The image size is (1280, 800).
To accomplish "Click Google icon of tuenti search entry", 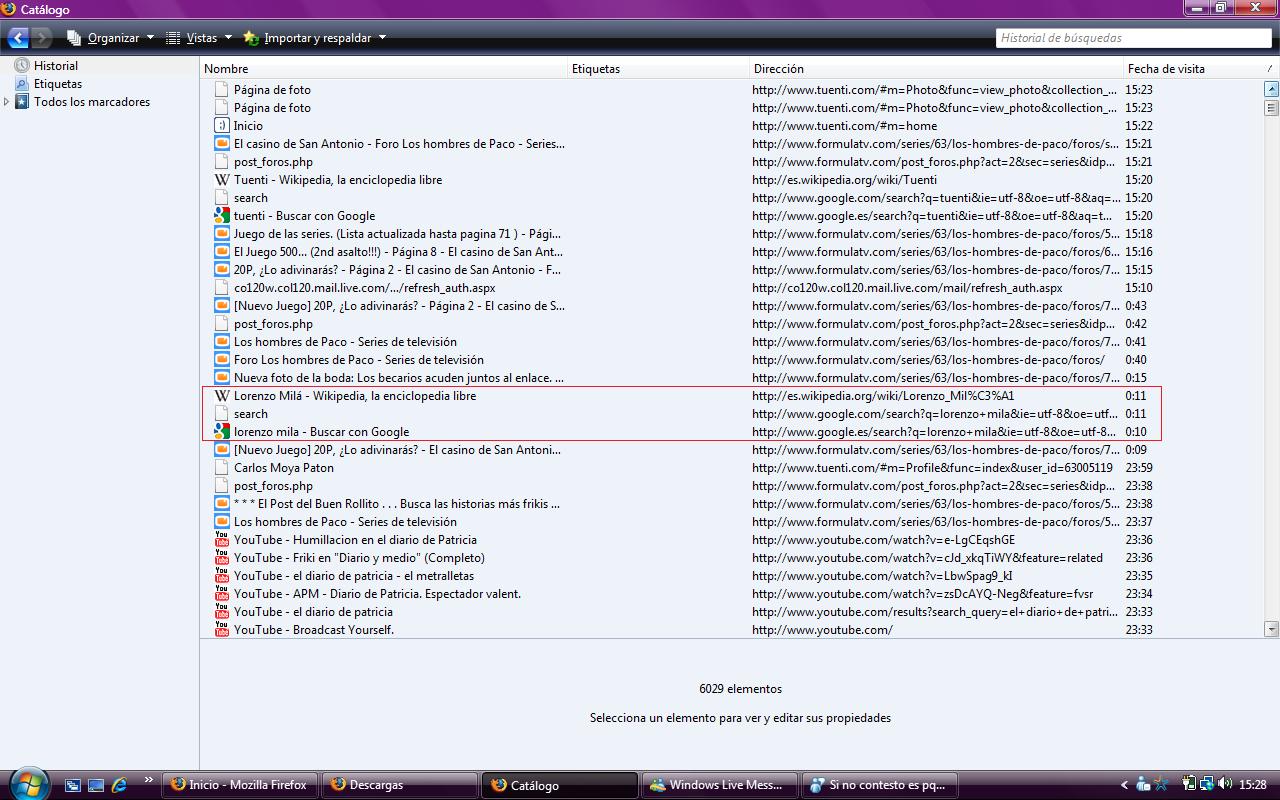I will tap(222, 216).
